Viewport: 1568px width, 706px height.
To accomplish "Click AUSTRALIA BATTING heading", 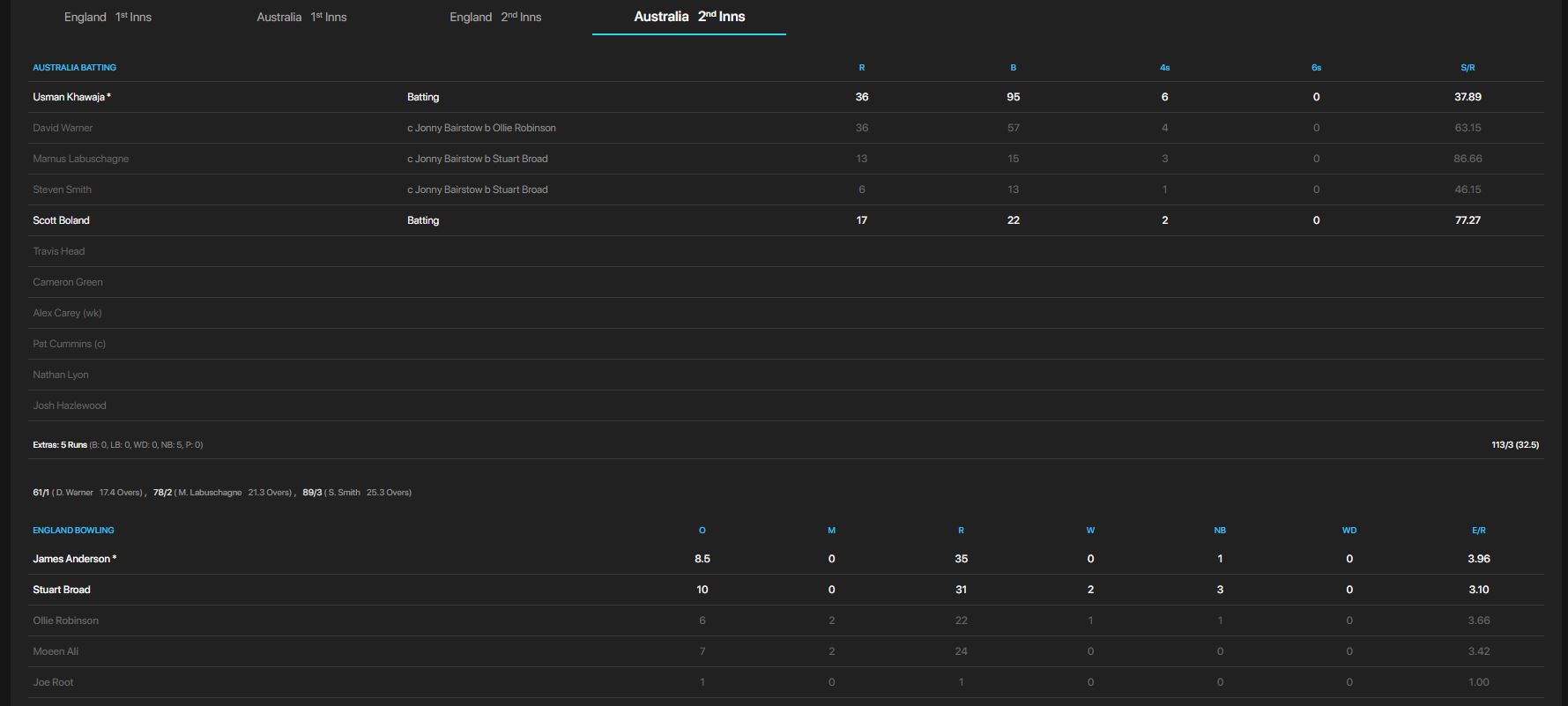I will click(74, 67).
